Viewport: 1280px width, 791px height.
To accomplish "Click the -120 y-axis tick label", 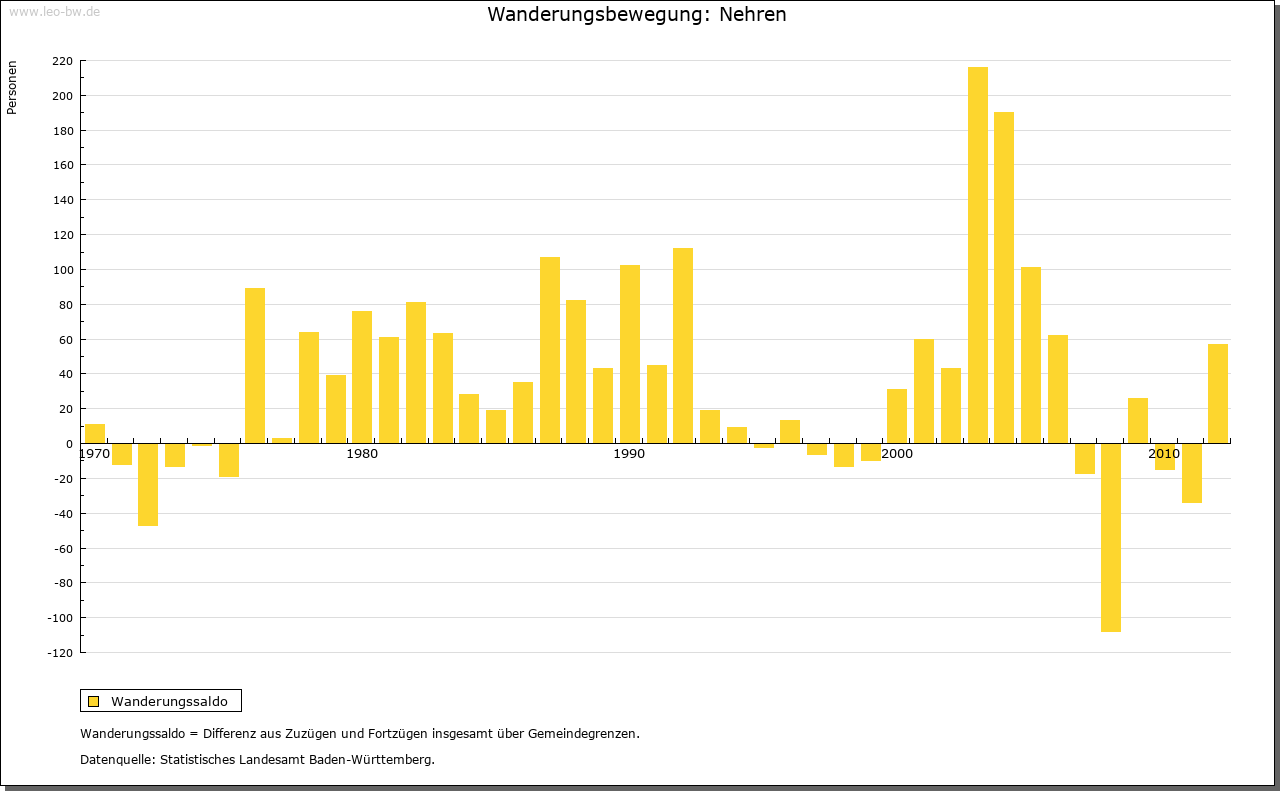I will 60,653.
